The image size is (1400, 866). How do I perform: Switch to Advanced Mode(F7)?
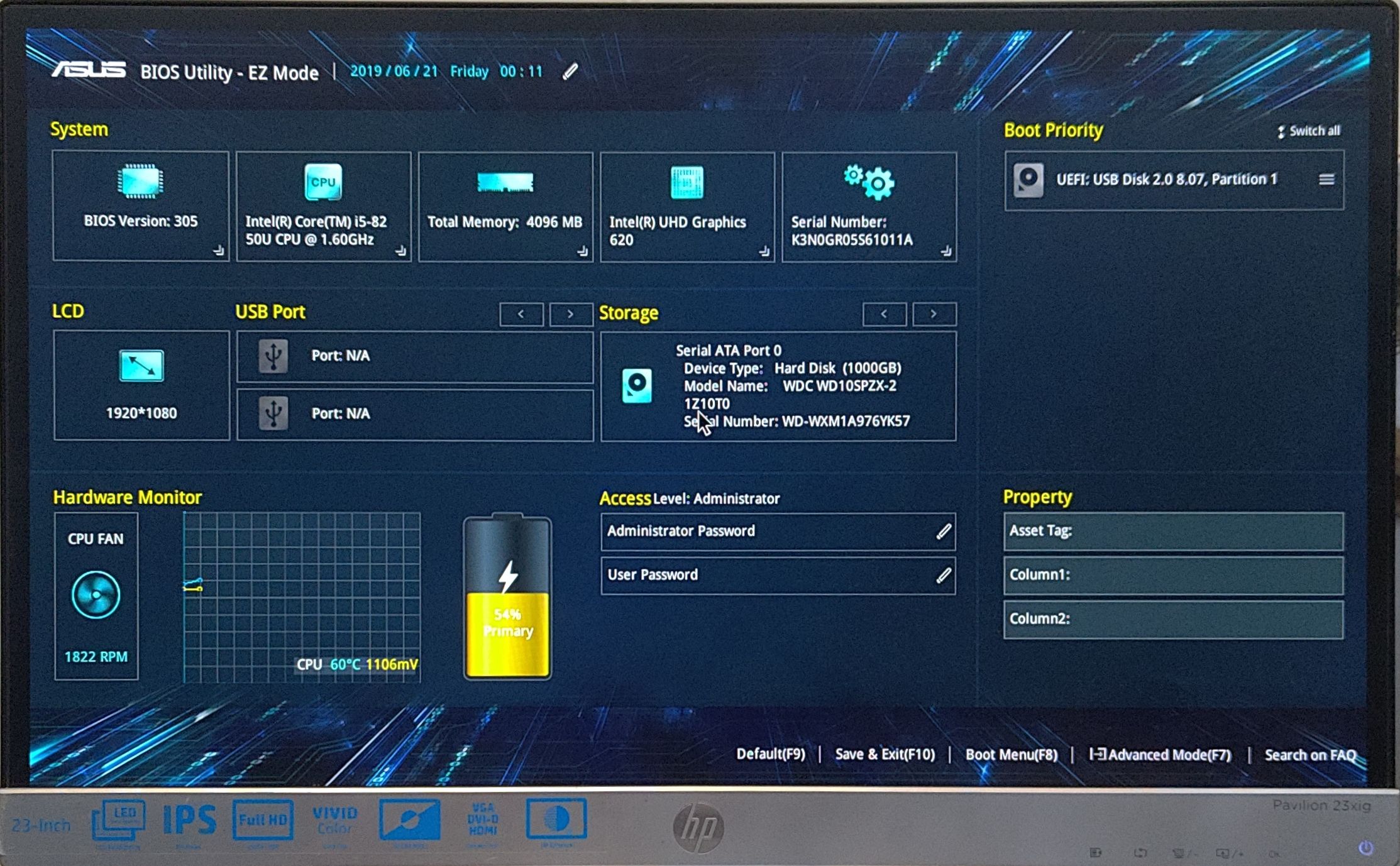pos(1169,755)
